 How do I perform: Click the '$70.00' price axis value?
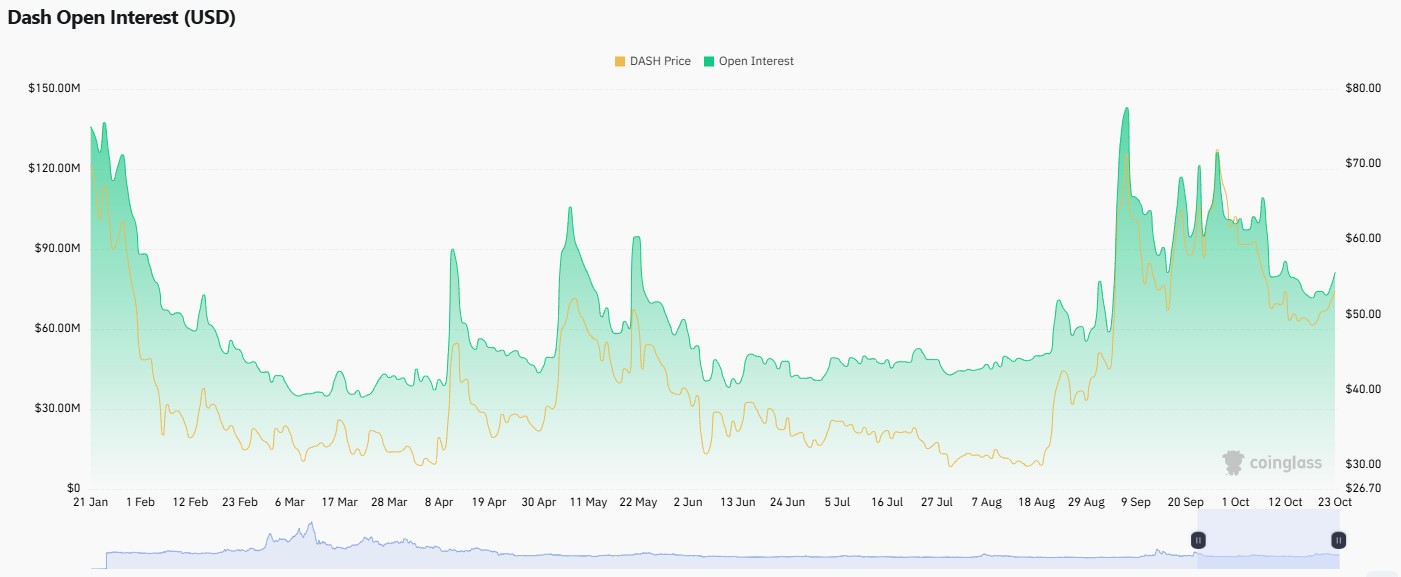click(1362, 163)
